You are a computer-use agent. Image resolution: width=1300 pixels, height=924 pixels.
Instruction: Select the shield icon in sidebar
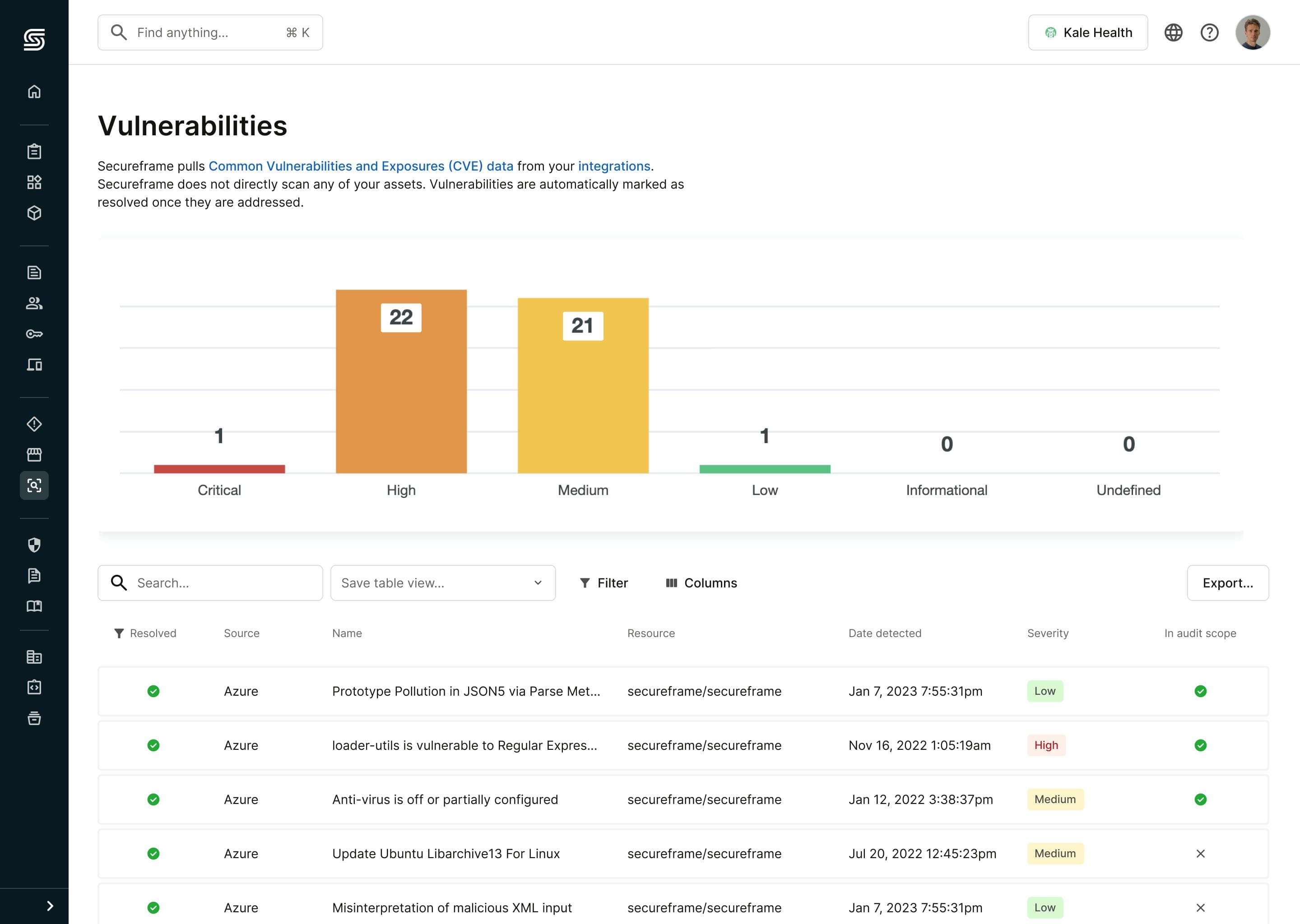pos(34,545)
